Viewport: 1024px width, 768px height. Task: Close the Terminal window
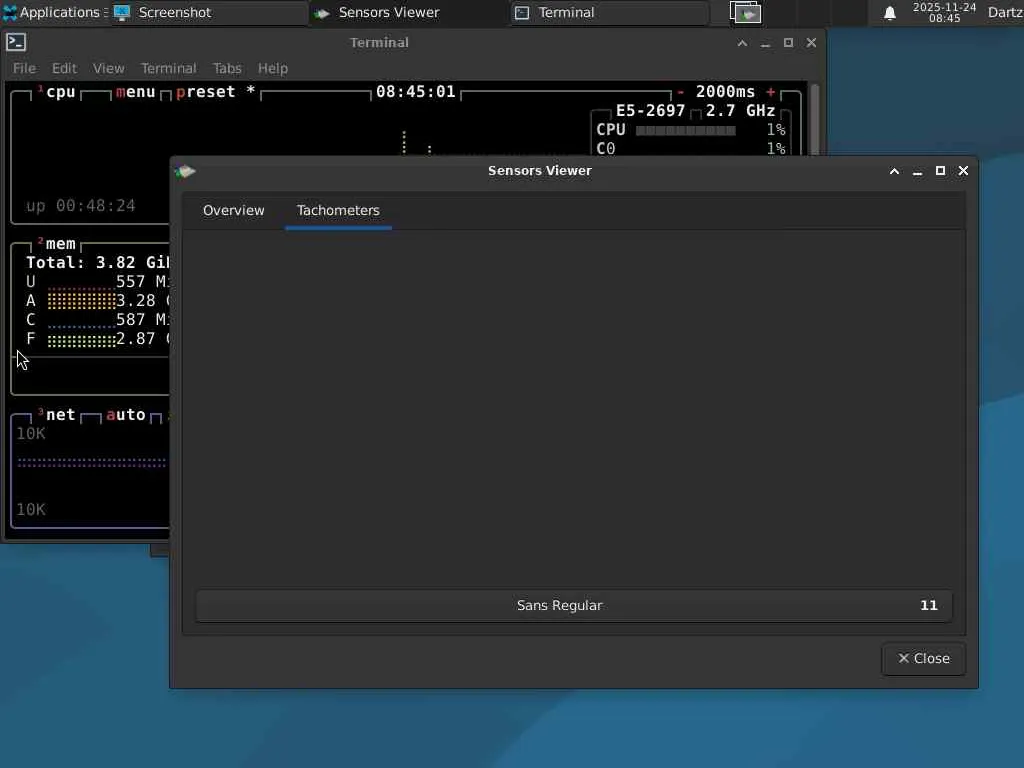click(x=811, y=43)
